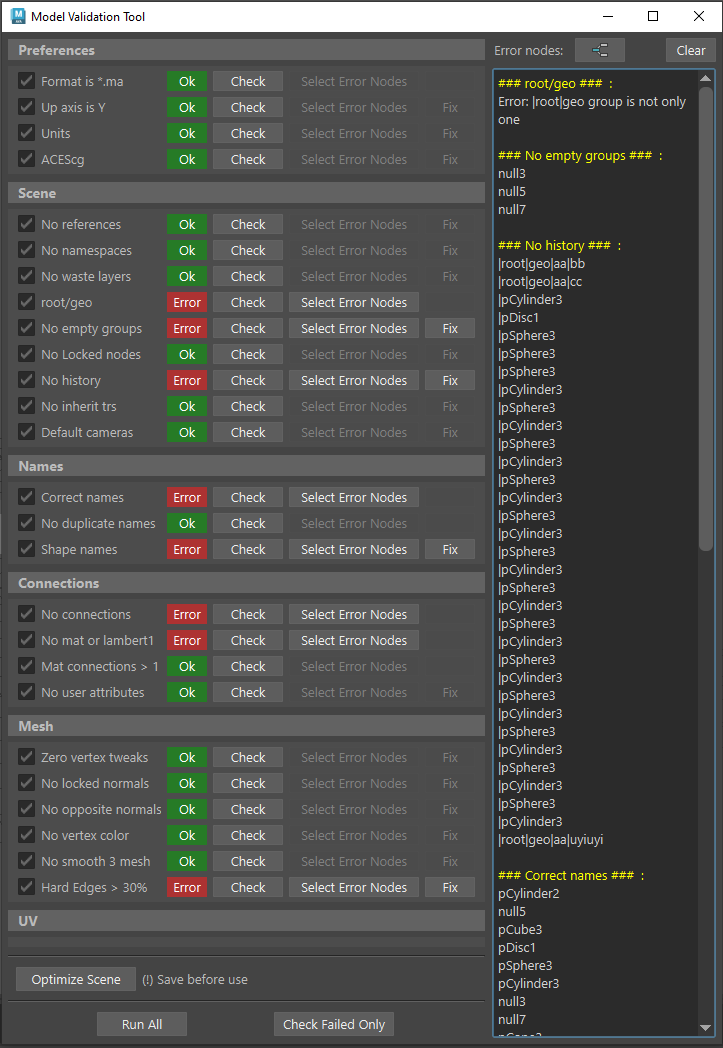Click the Error nodes outliner icon button
The image size is (723, 1048).
coord(600,50)
